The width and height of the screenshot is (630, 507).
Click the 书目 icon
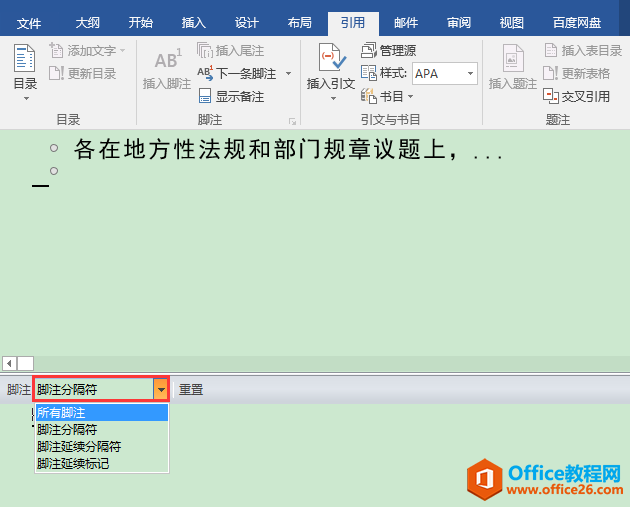point(368,96)
